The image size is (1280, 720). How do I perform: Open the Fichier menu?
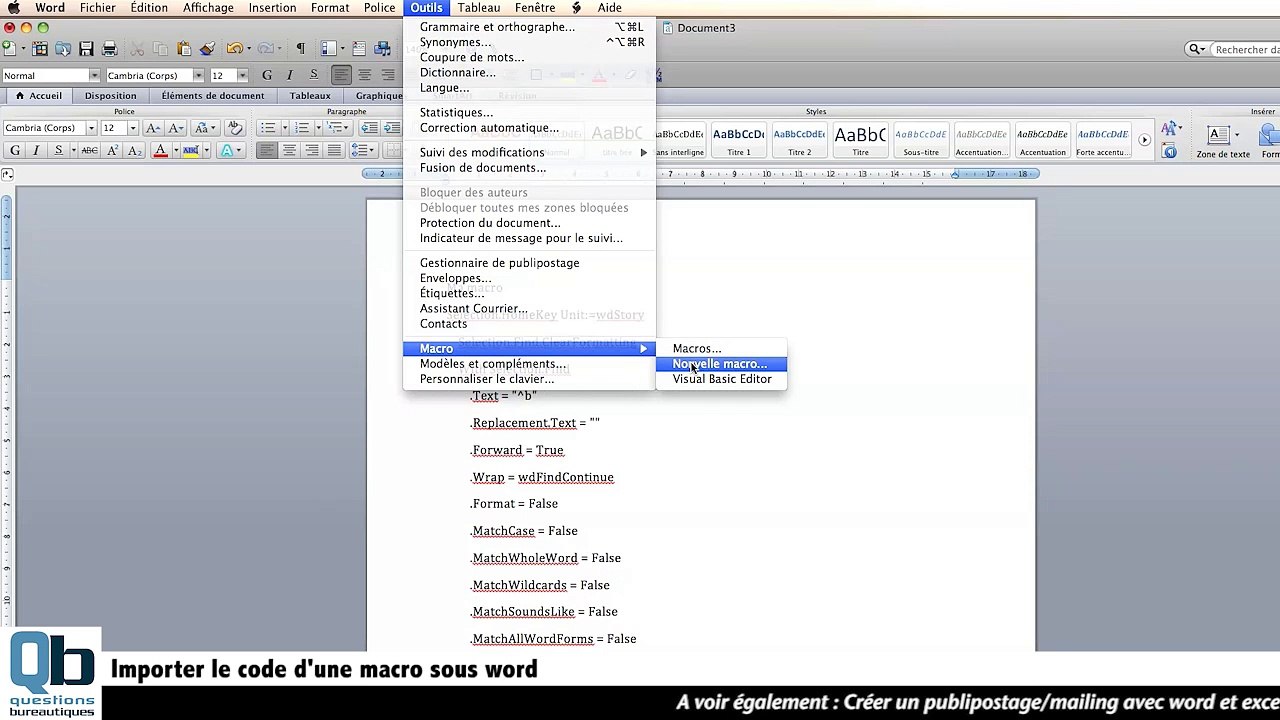pos(97,8)
